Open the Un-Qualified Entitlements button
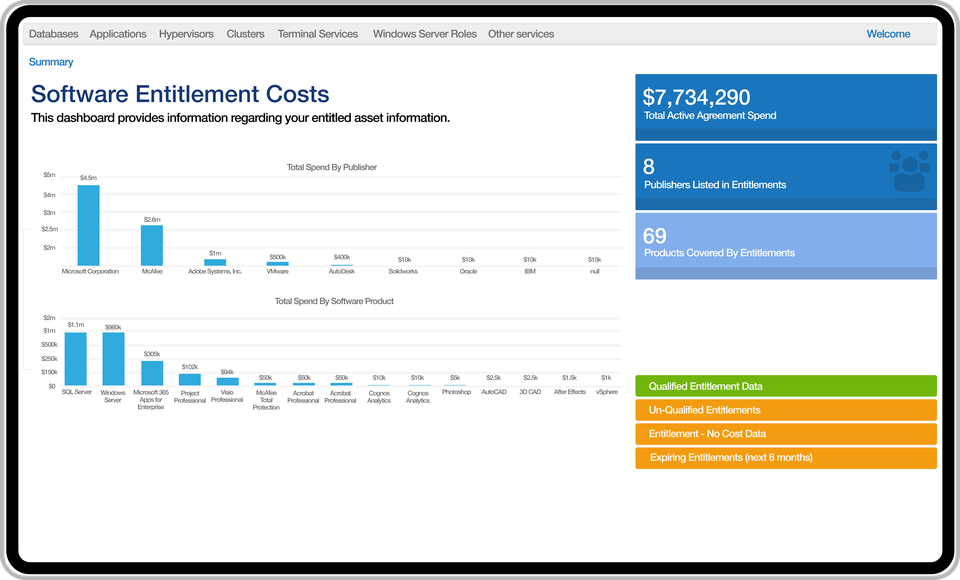Viewport: 960px width, 580px height. pyautogui.click(x=786, y=410)
